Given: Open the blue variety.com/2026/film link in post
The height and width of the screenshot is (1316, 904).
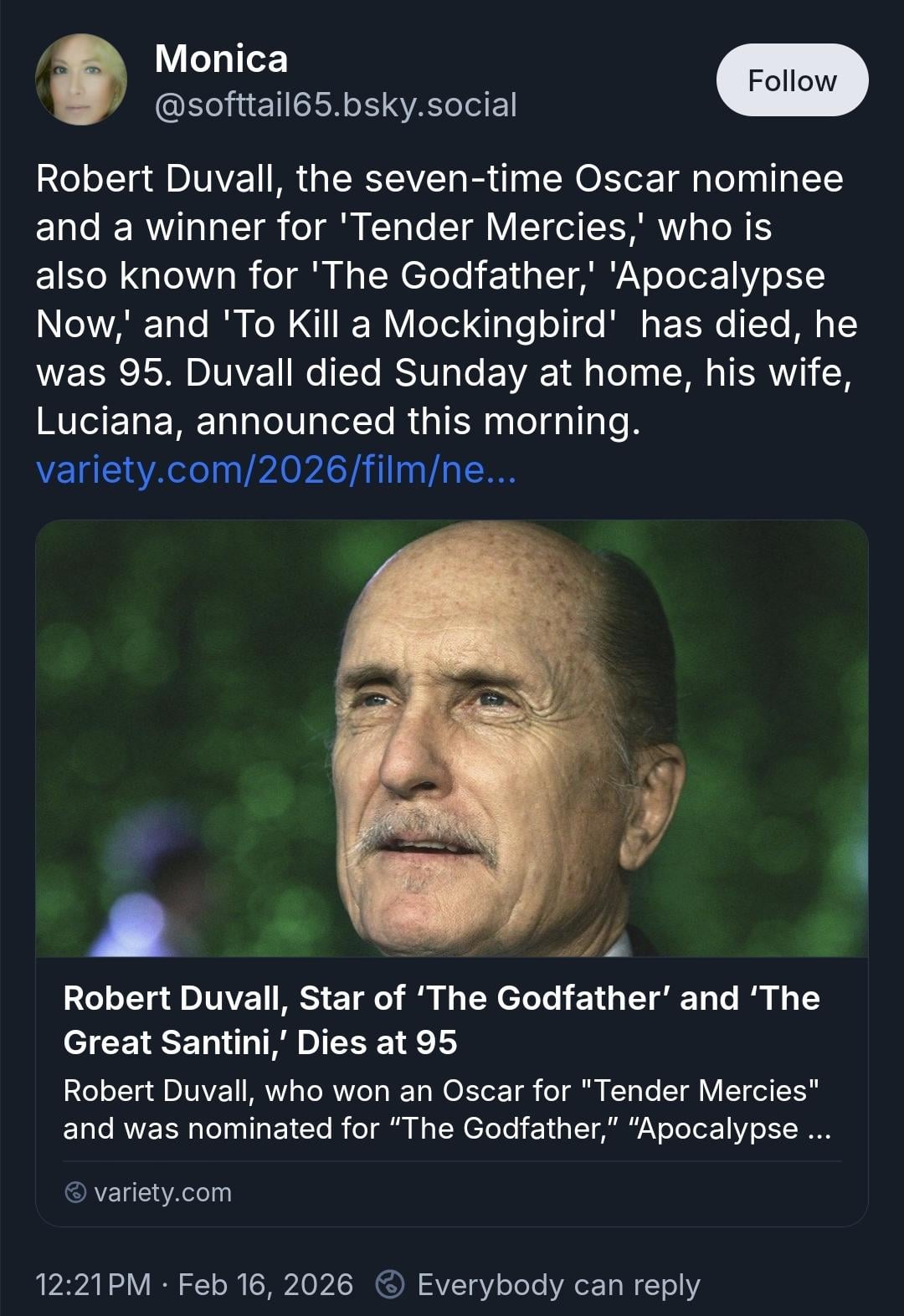Looking at the screenshot, I should (276, 470).
